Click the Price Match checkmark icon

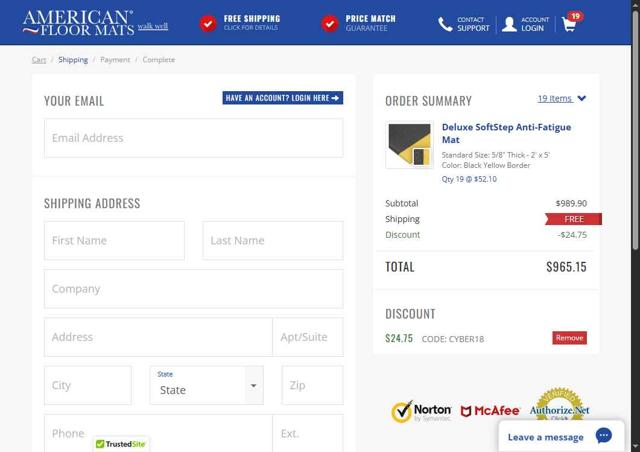[x=329, y=24]
